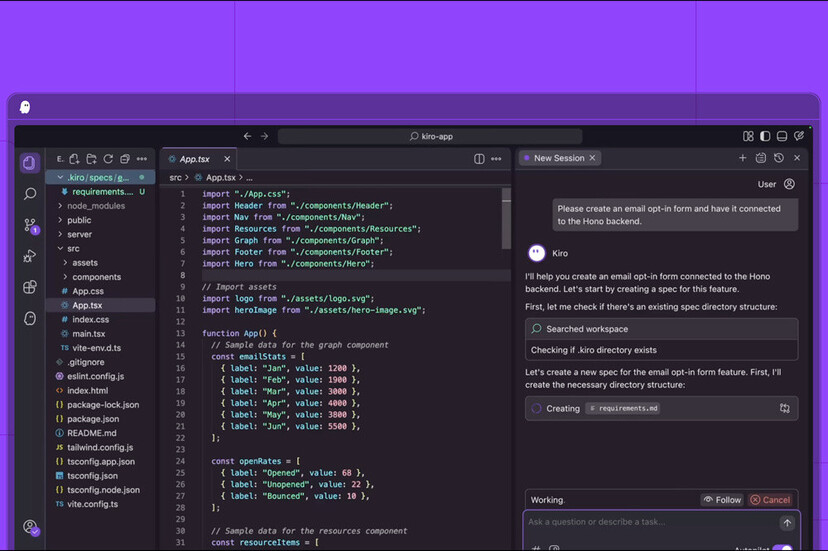Viewport: 828px width, 551px height.
Task: Open Source Control view with badge
Action: pyautogui.click(x=31, y=226)
